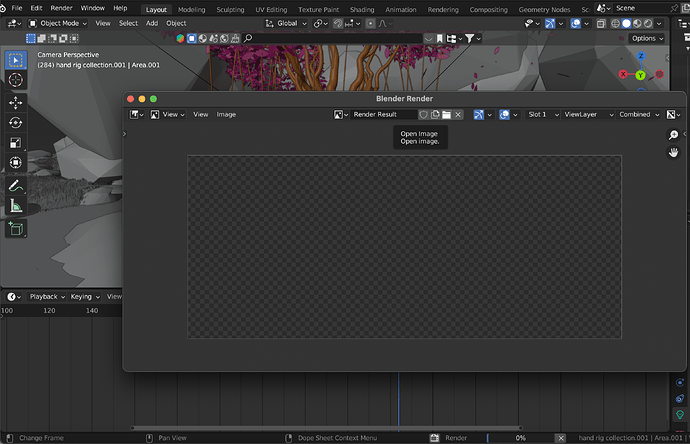The width and height of the screenshot is (690, 444).
Task: Click the render progress bar showing 0%
Action: 520,438
